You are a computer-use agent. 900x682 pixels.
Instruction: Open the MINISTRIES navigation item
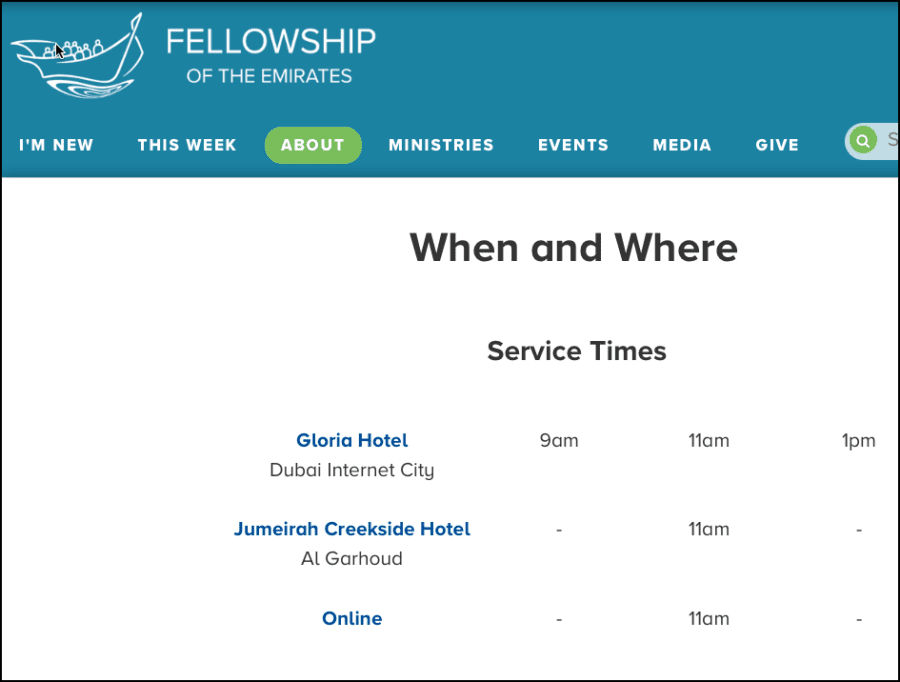click(441, 145)
